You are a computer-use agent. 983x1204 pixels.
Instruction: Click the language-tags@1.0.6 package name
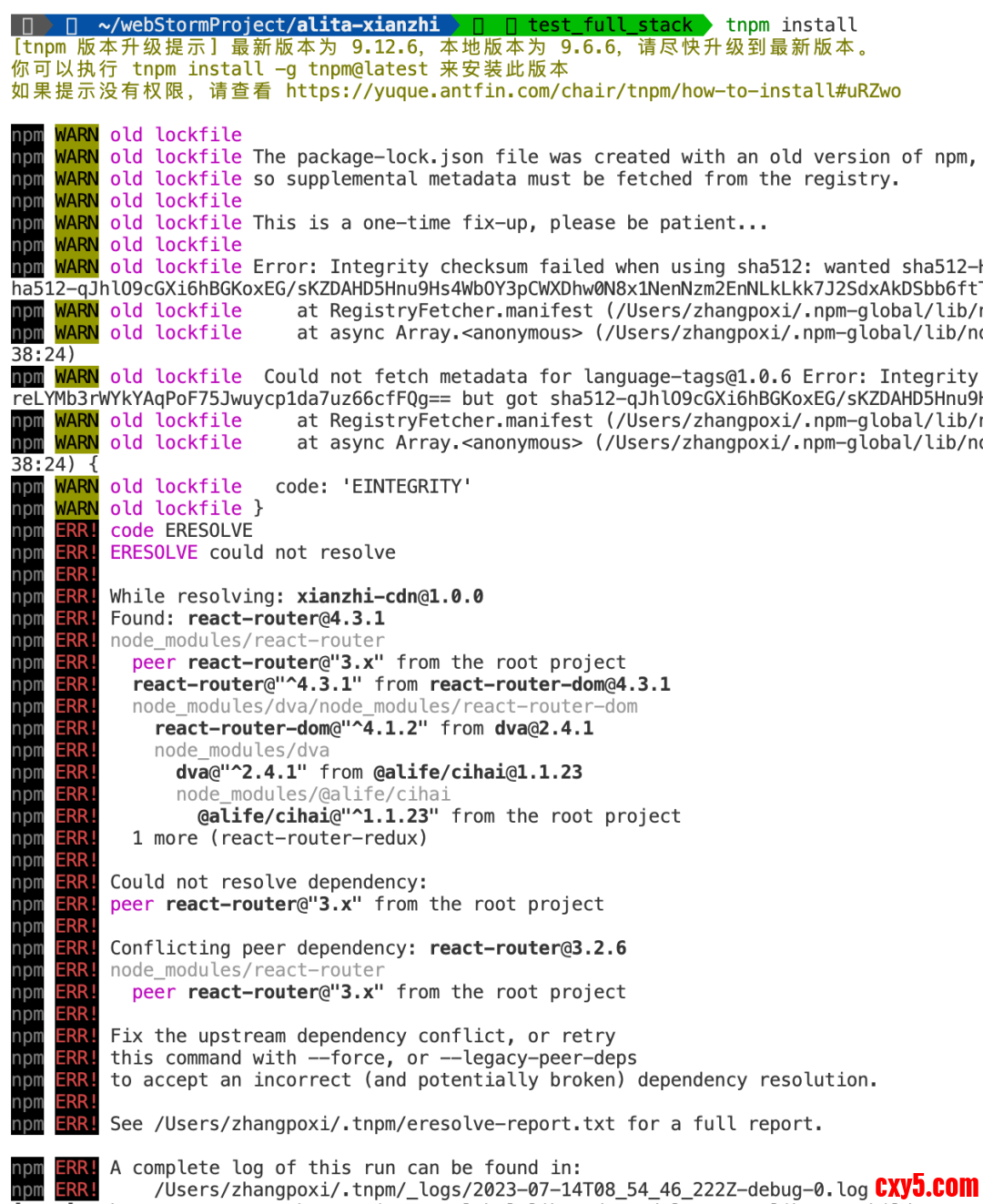pos(687,377)
